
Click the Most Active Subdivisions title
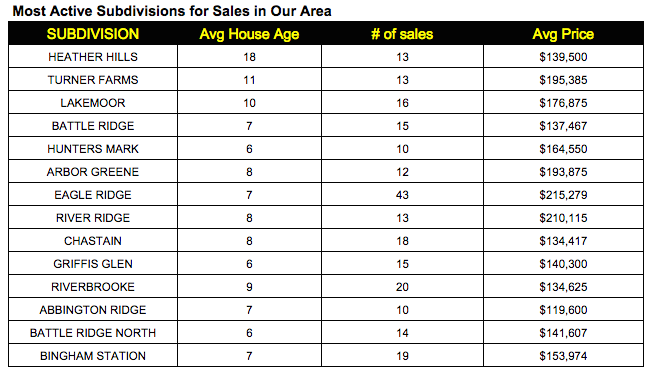[x=172, y=11]
